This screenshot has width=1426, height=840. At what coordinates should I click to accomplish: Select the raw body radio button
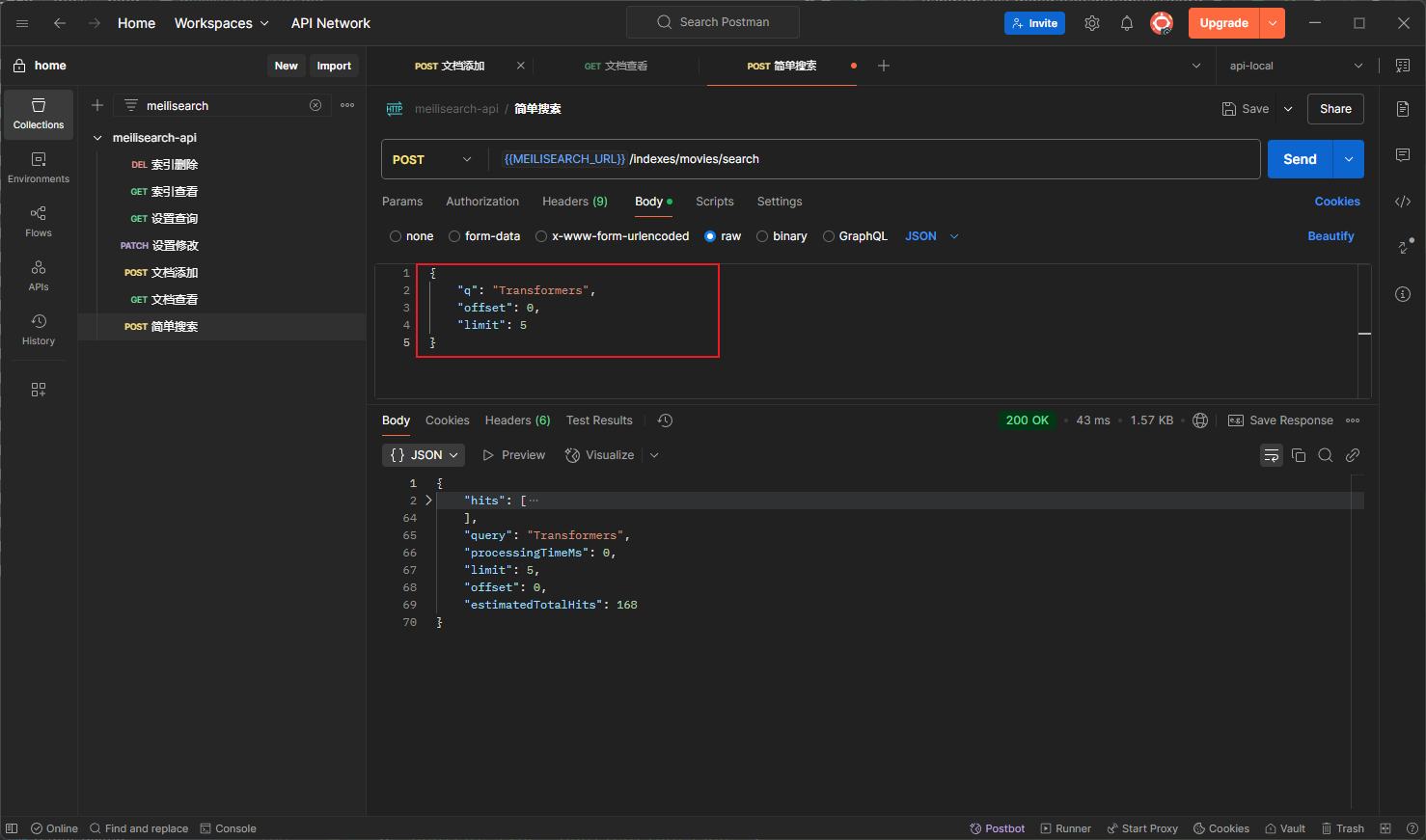tap(711, 235)
